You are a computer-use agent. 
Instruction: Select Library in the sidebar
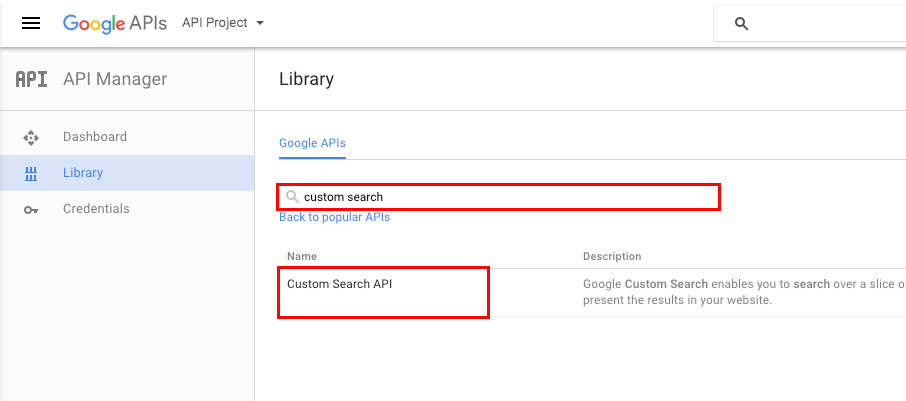[83, 173]
